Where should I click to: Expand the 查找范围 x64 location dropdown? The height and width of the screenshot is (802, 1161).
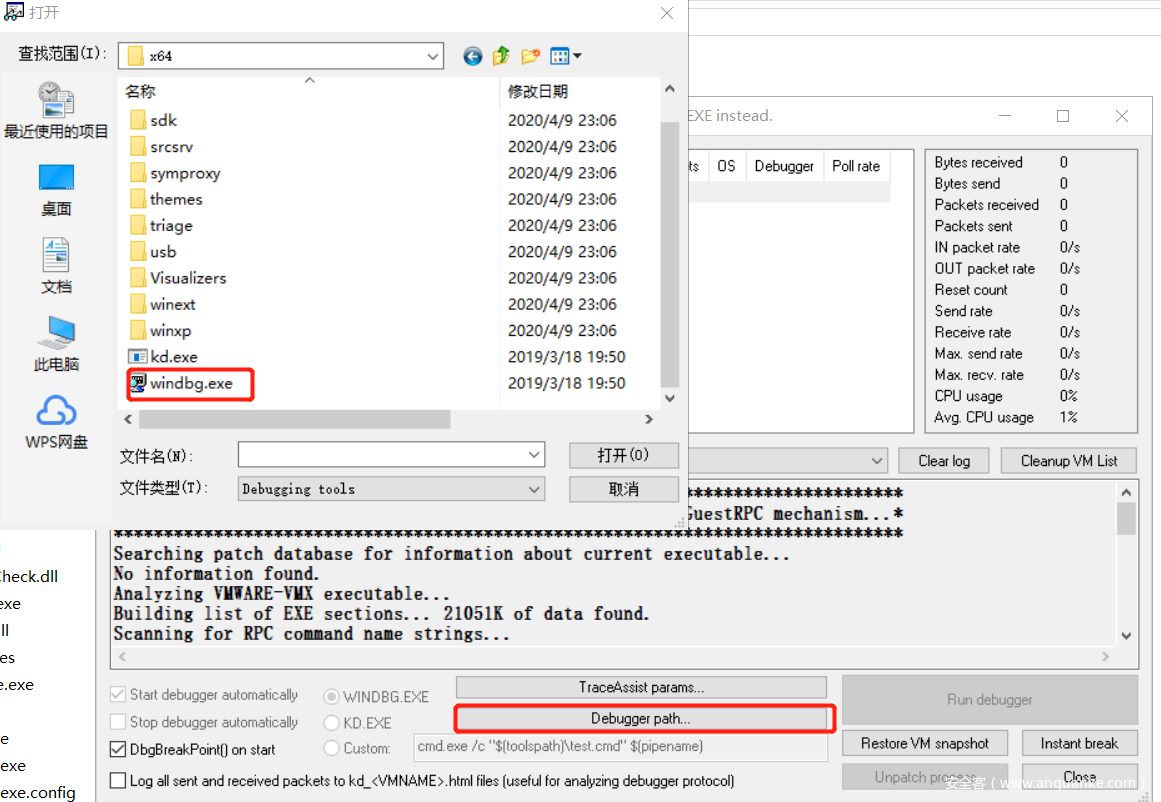(432, 56)
